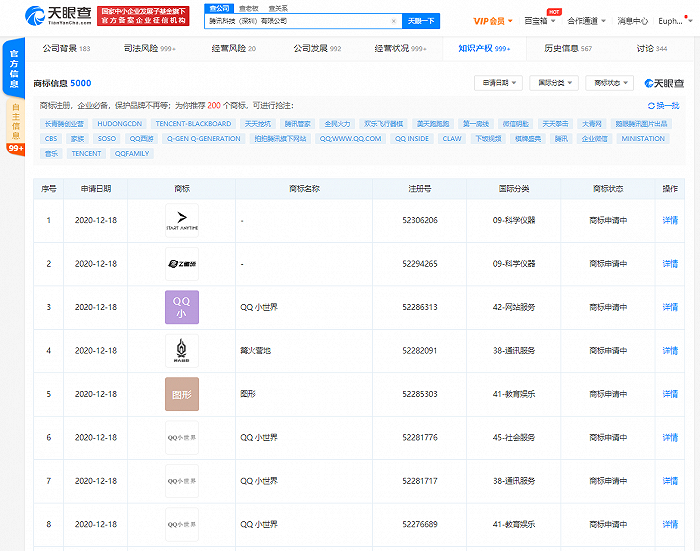
Task: Click the 45-社会服务 classification cell
Action: [513, 438]
